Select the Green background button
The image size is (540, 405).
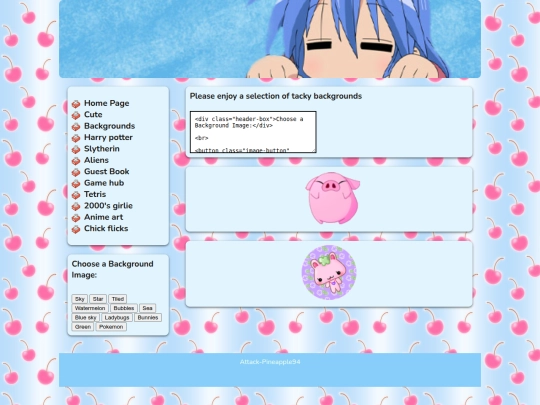[x=83, y=327]
